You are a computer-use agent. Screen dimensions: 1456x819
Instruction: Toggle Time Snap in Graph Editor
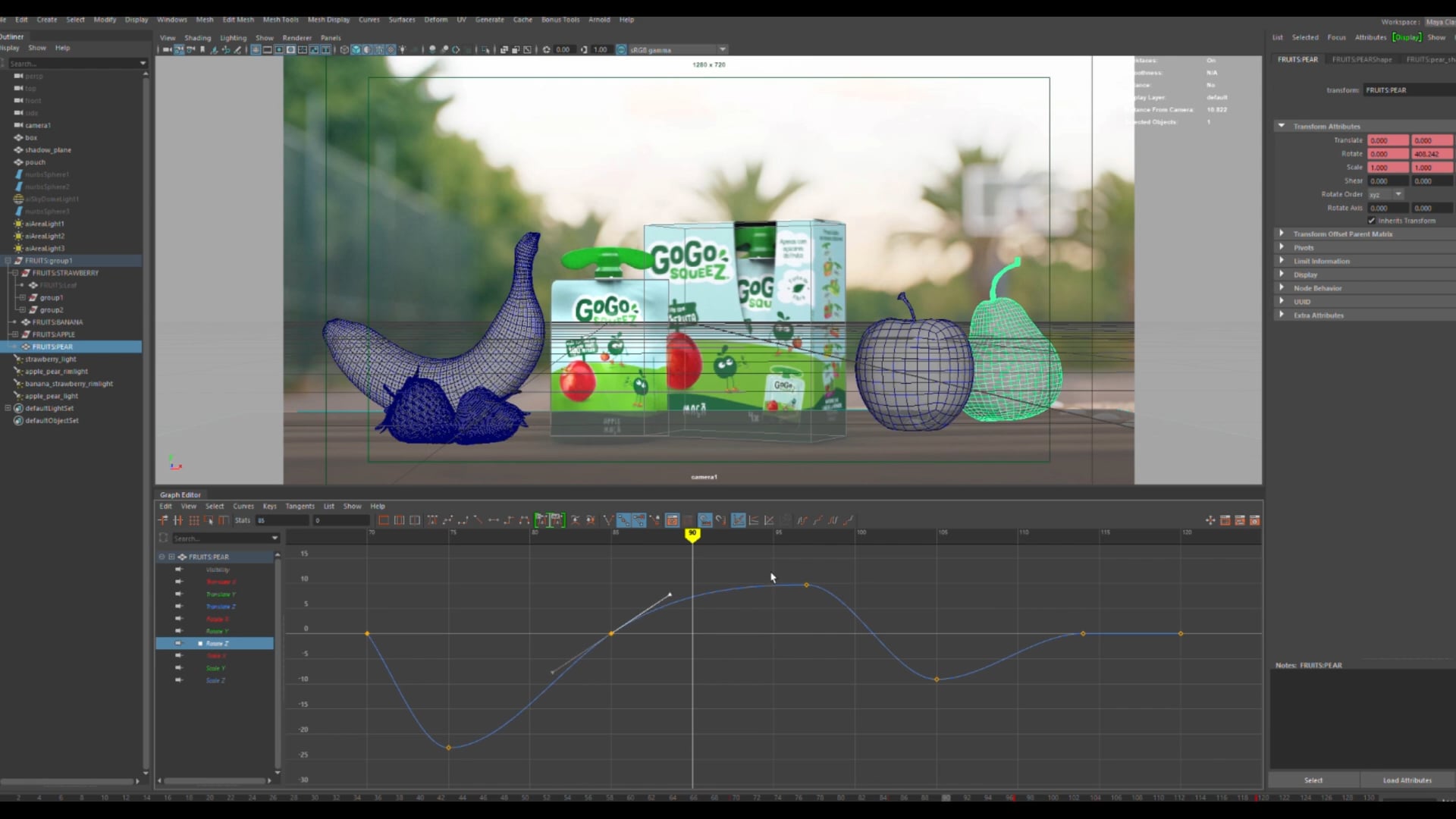705,520
